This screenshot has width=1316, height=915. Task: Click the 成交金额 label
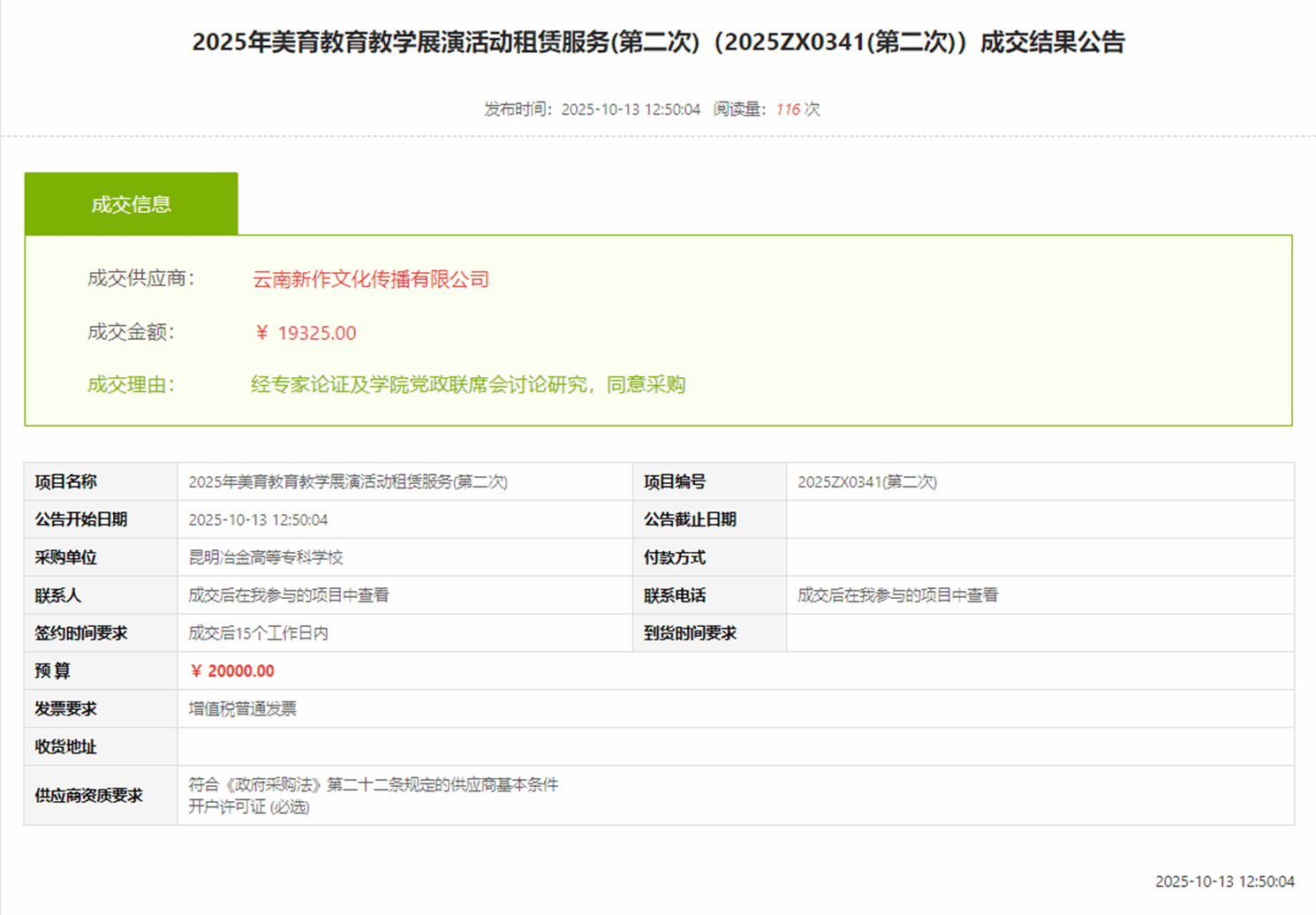click(x=131, y=332)
